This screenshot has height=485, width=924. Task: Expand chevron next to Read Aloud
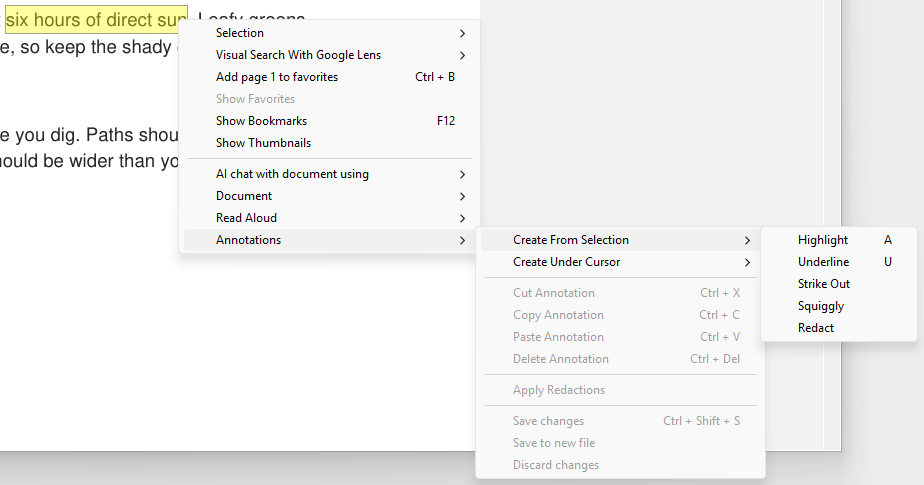click(463, 218)
